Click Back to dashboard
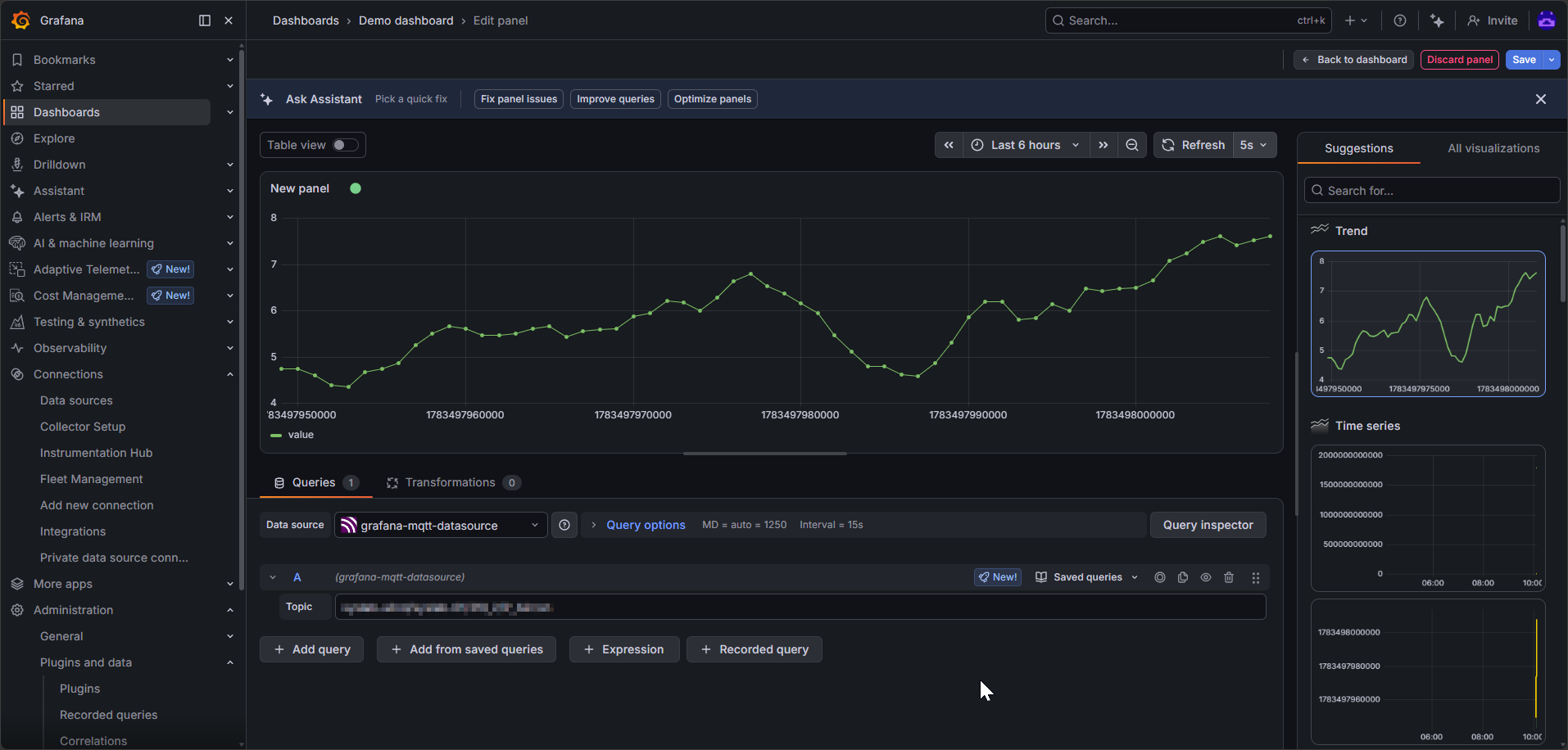 1353,60
